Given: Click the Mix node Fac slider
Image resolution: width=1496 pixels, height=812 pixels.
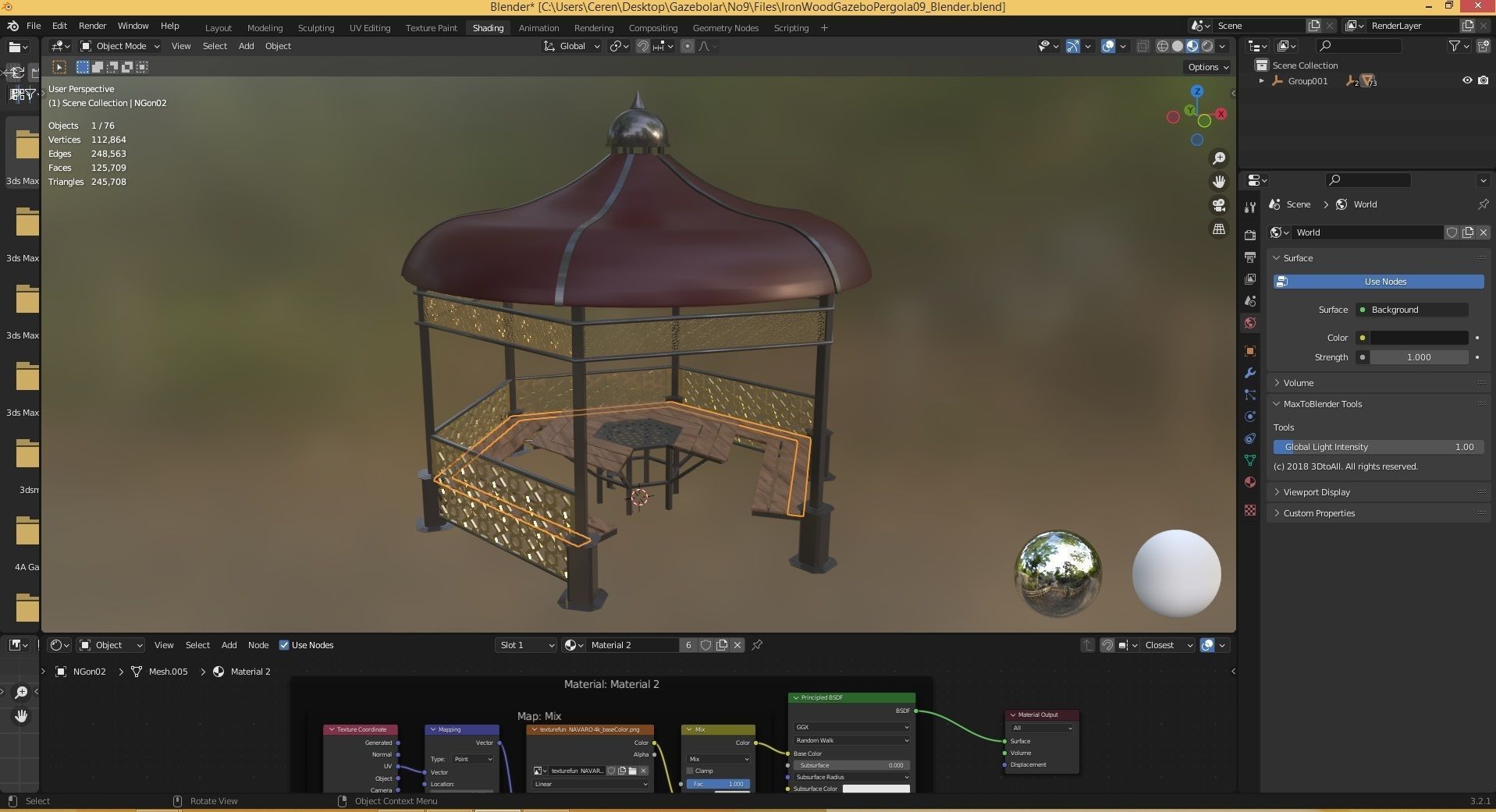Looking at the screenshot, I should pos(718,784).
